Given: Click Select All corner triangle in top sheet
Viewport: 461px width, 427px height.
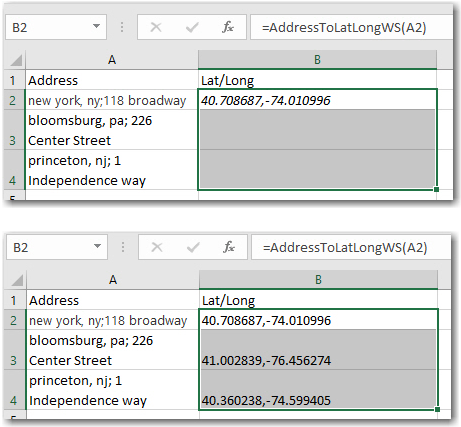Looking at the screenshot, I should (16, 60).
